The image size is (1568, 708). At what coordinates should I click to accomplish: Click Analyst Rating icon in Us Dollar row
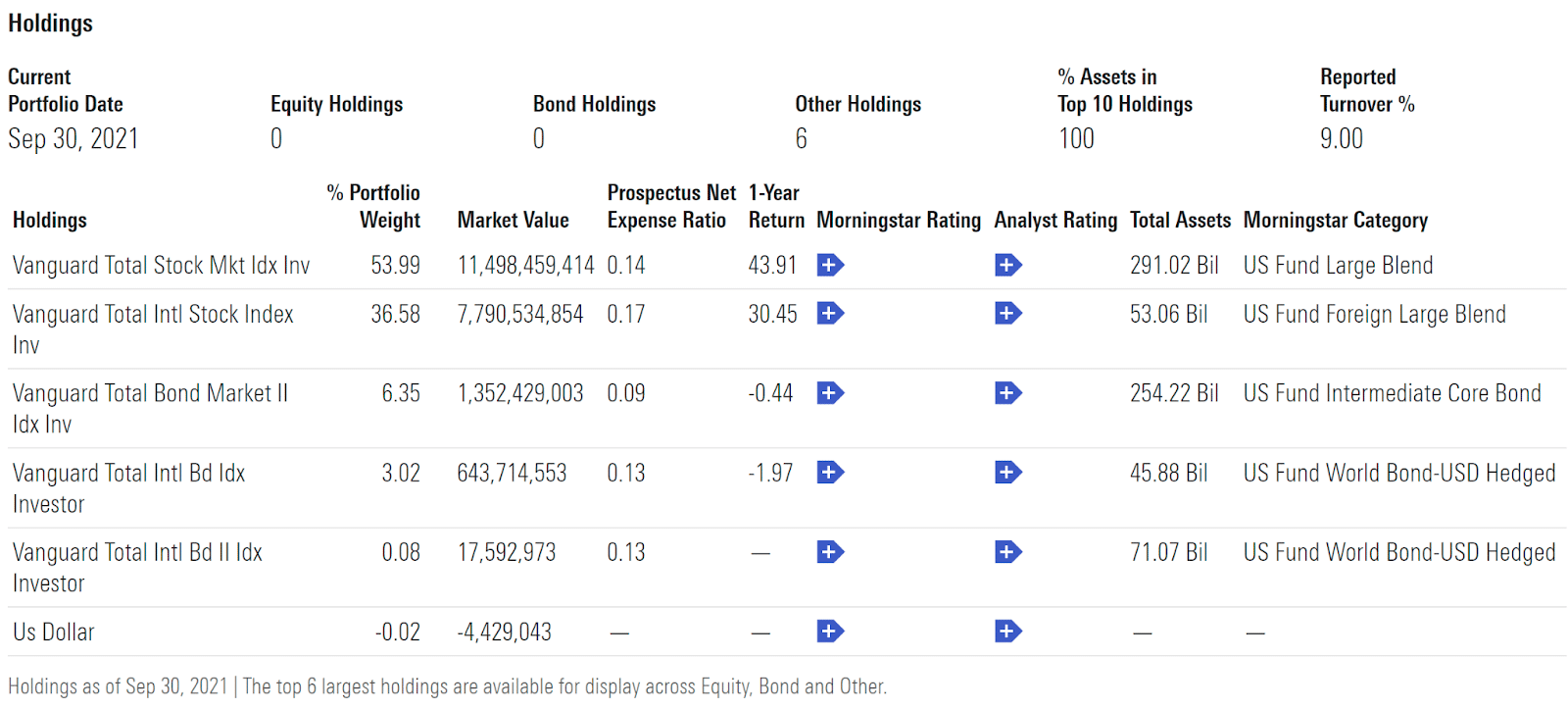1007,632
